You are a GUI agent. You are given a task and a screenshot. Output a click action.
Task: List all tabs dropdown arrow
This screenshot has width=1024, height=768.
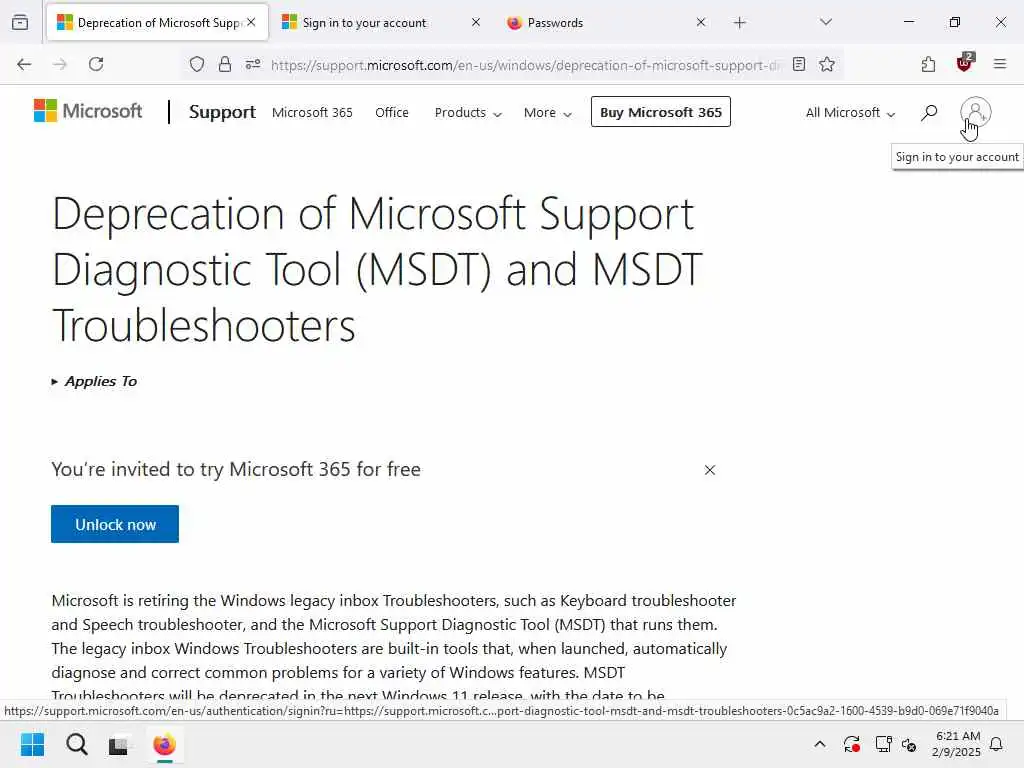(826, 22)
